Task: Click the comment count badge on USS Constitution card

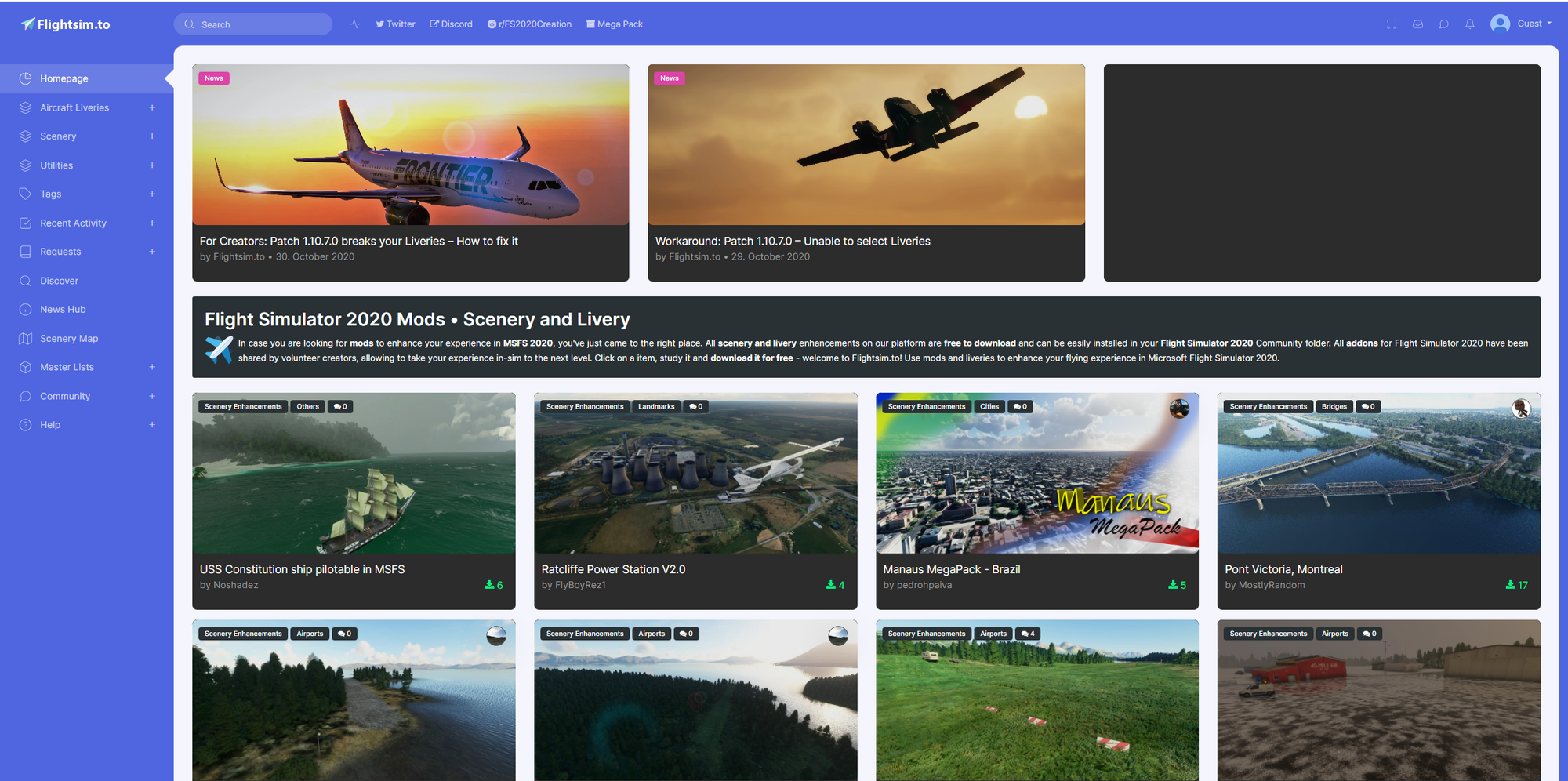Action: click(x=340, y=406)
